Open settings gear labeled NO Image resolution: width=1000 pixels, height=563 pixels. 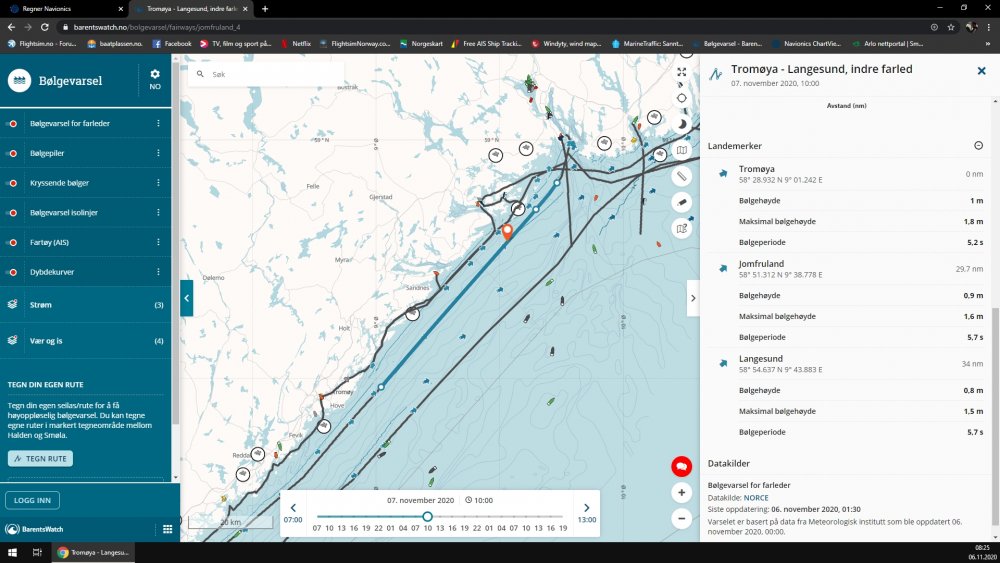pyautogui.click(x=155, y=80)
